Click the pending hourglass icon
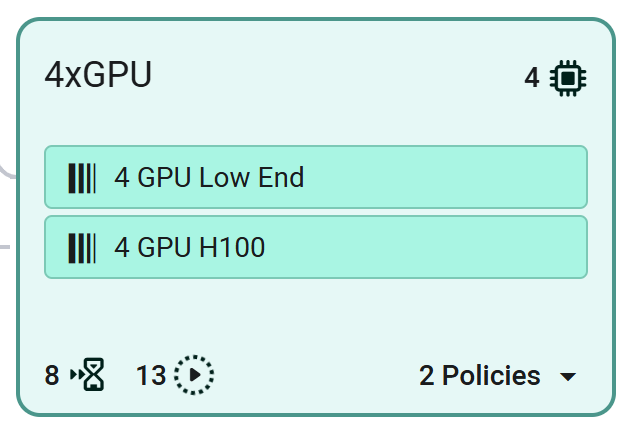 (89, 376)
